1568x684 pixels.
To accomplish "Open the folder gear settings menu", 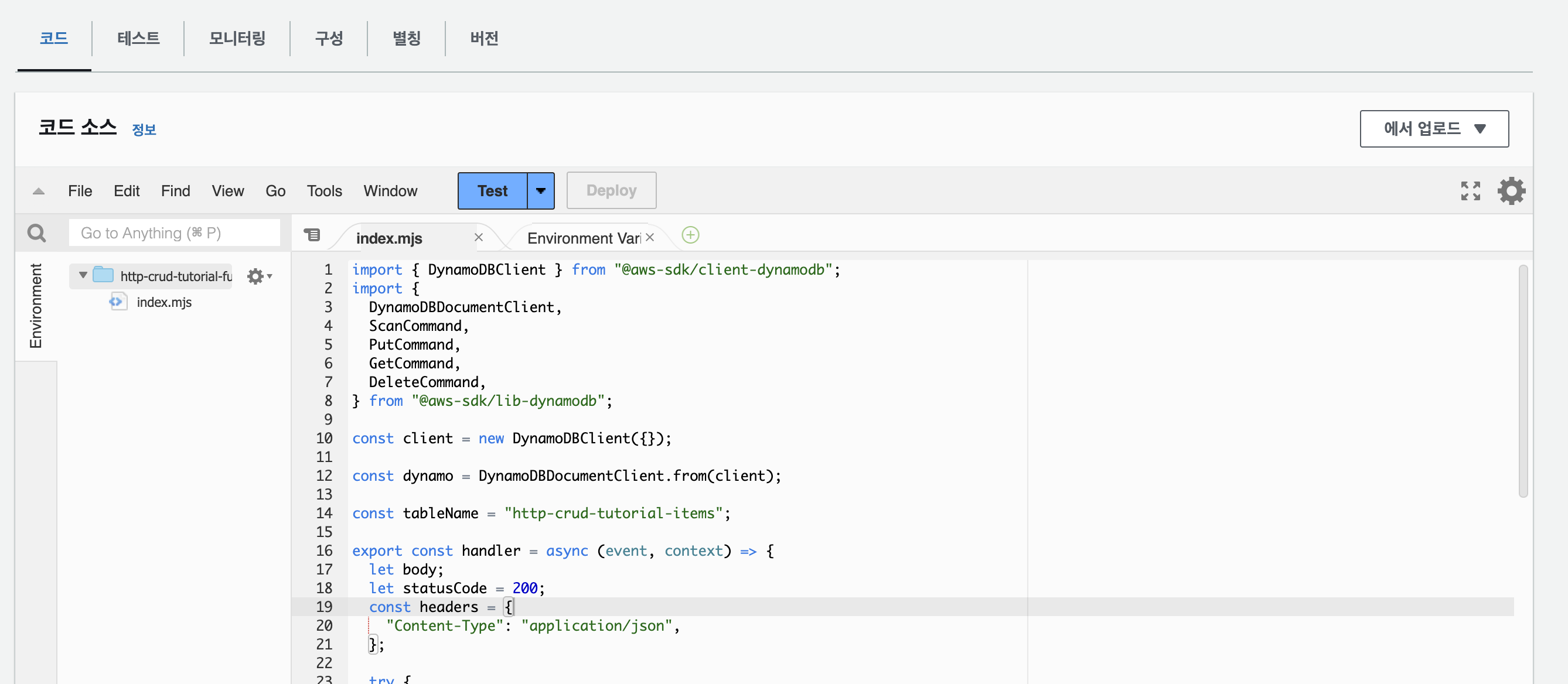I will click(258, 276).
